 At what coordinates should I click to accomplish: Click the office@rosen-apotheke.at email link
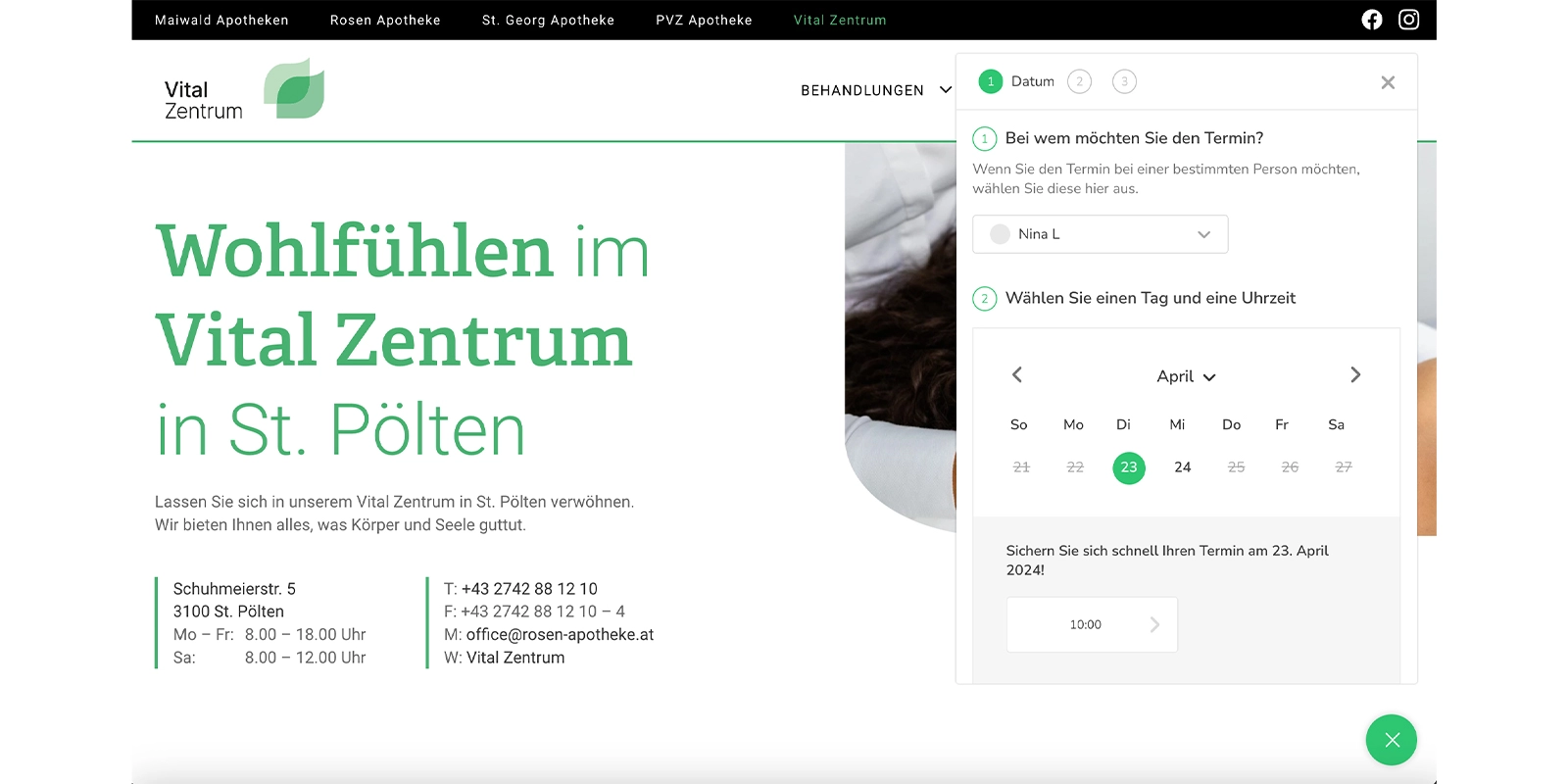(x=560, y=634)
